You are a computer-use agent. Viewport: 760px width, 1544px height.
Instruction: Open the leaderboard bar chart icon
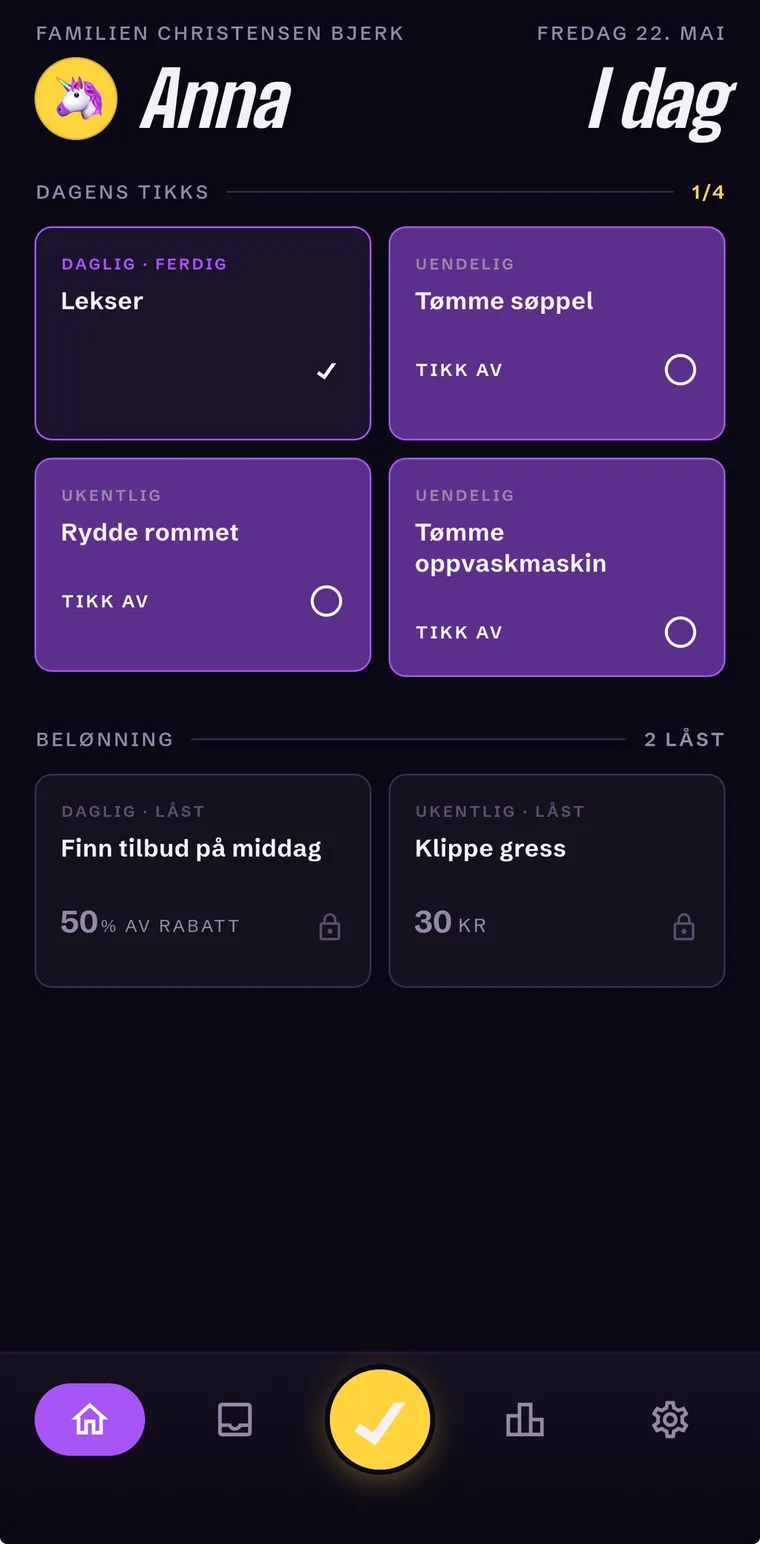(x=525, y=1419)
